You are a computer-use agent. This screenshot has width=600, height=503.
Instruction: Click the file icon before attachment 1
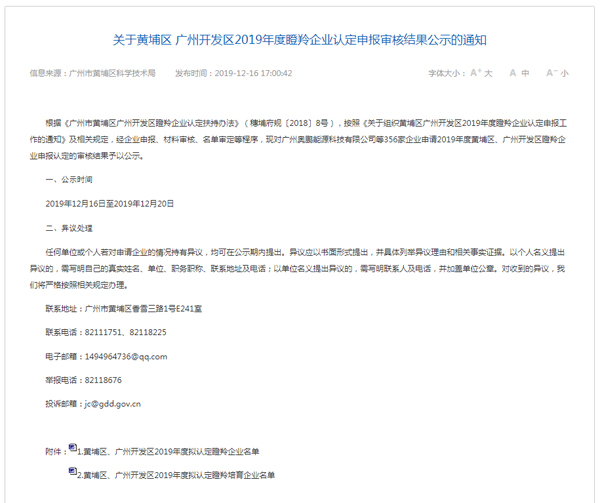click(73, 449)
